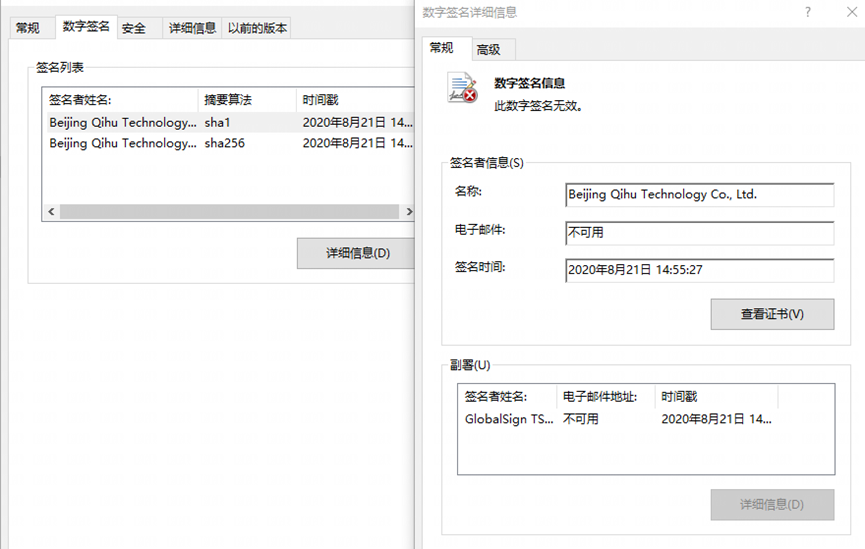Viewport: 865px width, 549px height.
Task: Click the sha1 row's timestamp 2020年8月21日
Action: [x=357, y=122]
